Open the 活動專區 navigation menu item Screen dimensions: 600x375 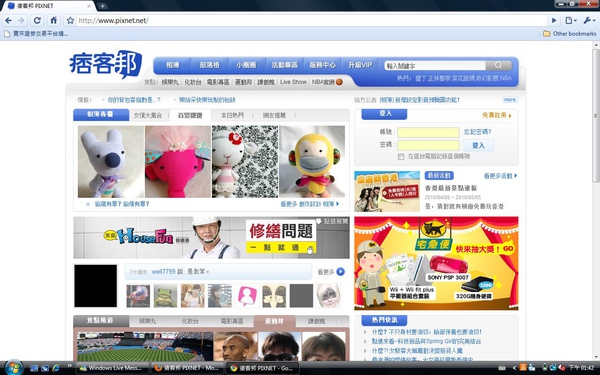[284, 65]
